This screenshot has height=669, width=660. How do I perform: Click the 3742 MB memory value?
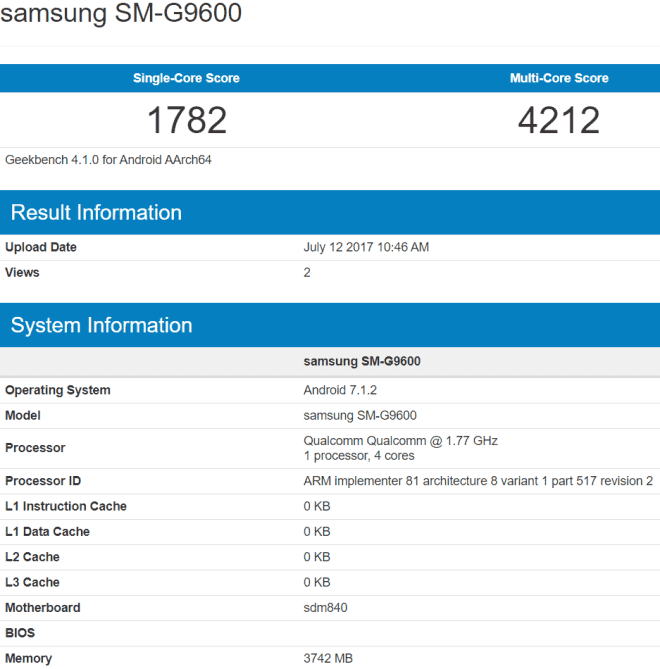click(328, 658)
